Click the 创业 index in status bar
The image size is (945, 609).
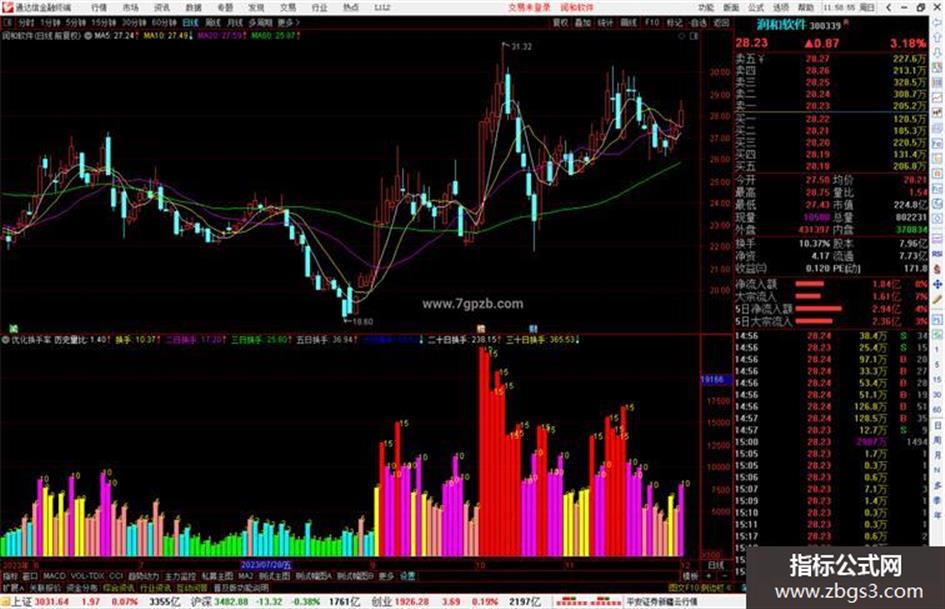click(381, 602)
